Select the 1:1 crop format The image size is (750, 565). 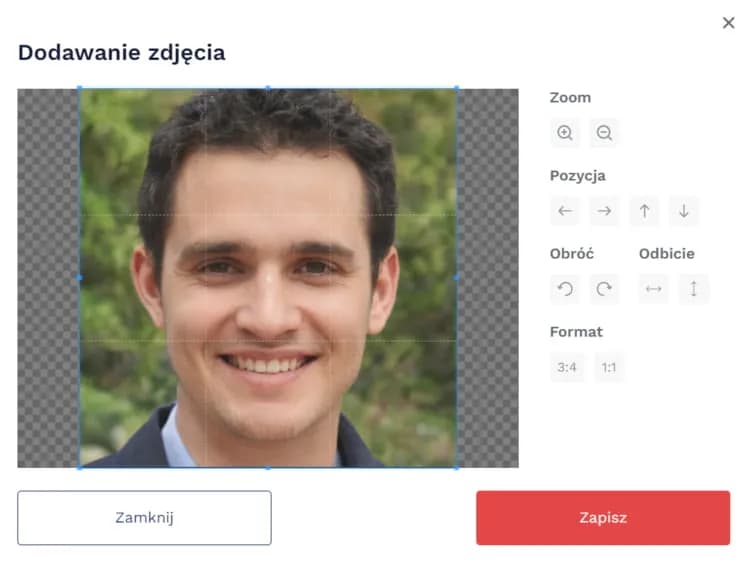608,367
